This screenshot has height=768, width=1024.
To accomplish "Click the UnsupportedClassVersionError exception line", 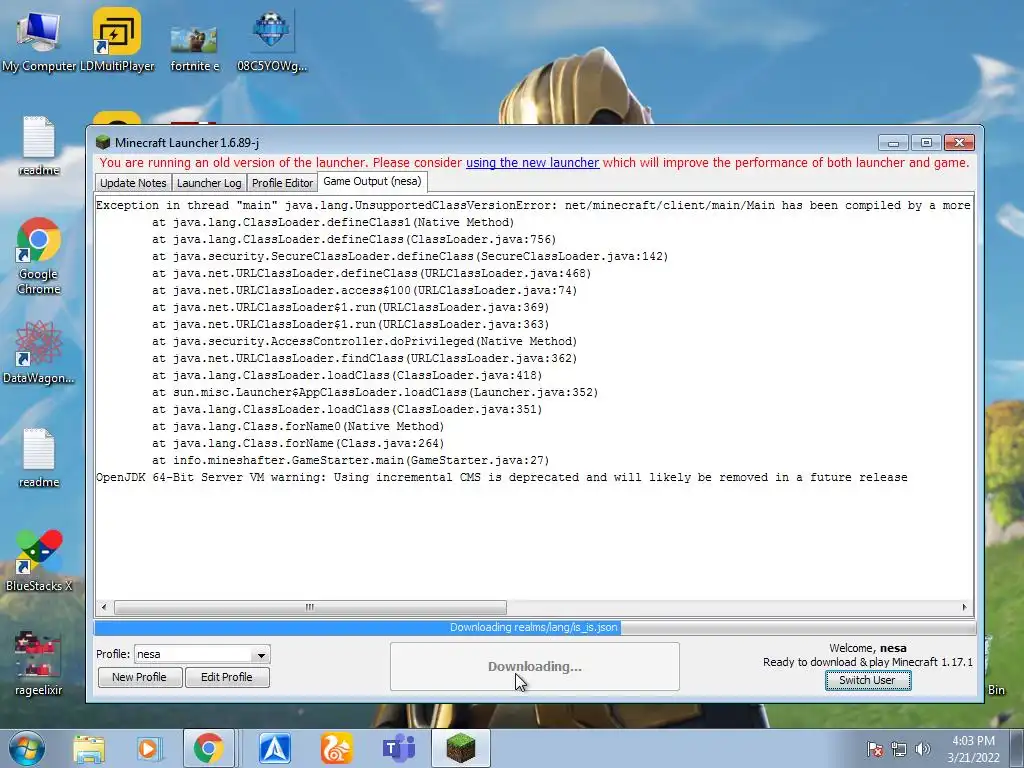I will (x=533, y=205).
